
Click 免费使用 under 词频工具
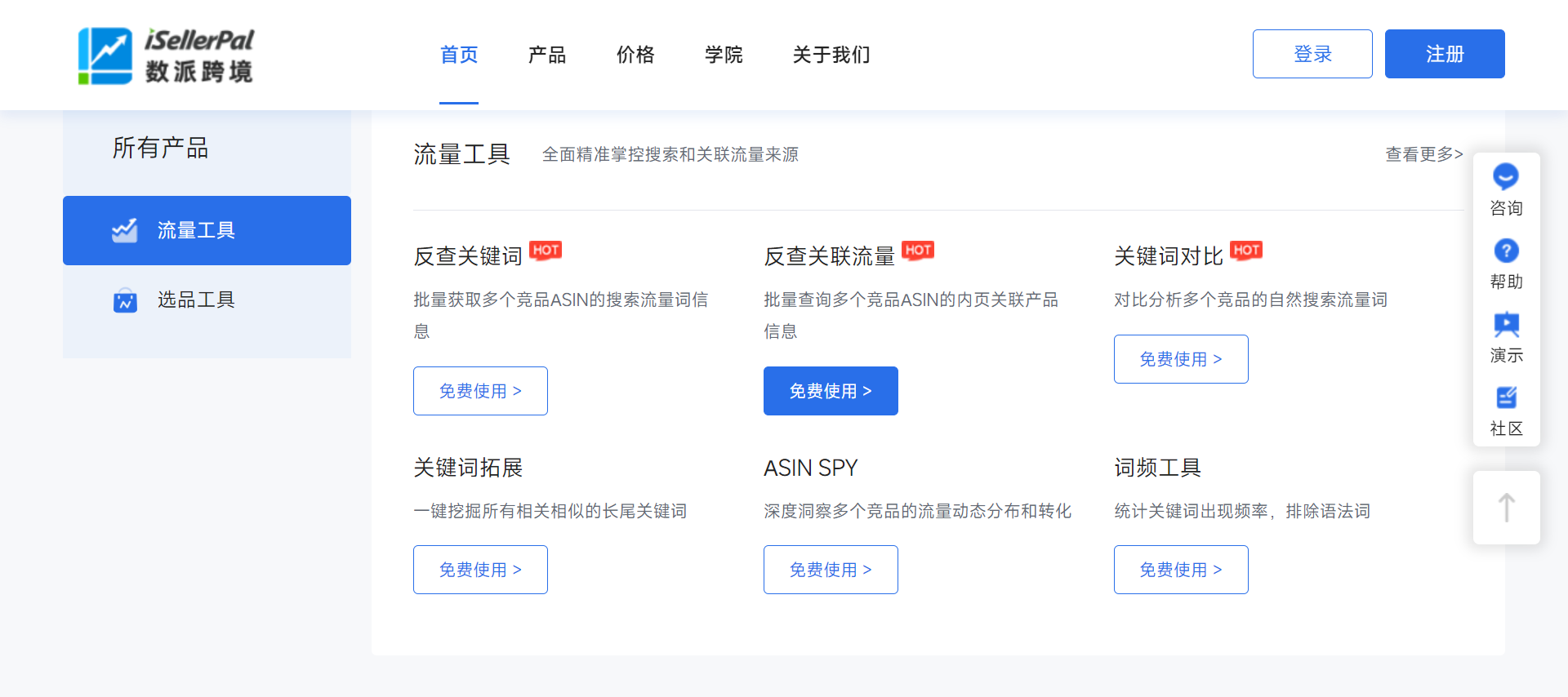pyautogui.click(x=1181, y=570)
